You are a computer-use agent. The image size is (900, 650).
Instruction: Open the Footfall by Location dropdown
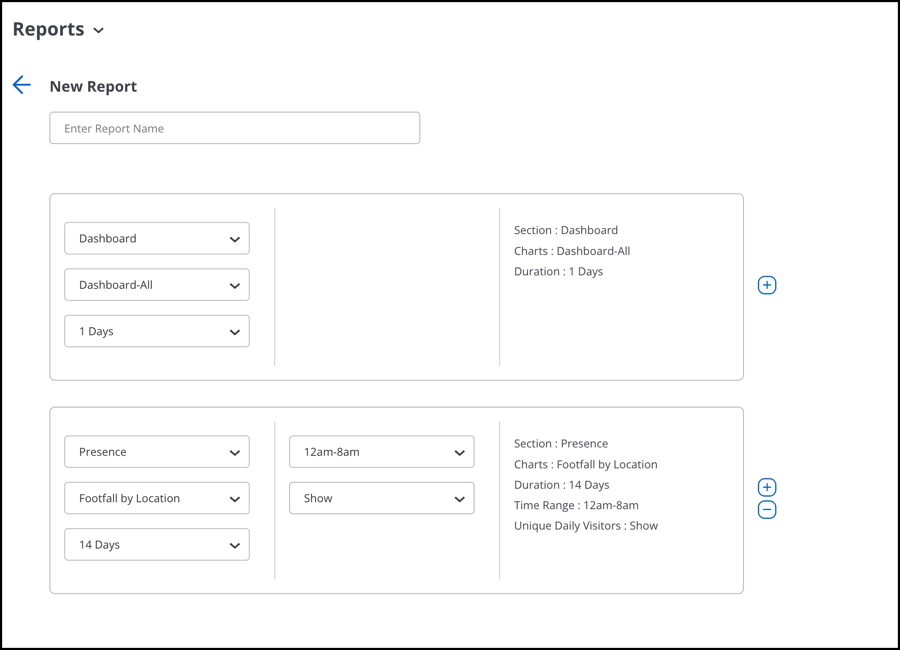click(x=157, y=498)
